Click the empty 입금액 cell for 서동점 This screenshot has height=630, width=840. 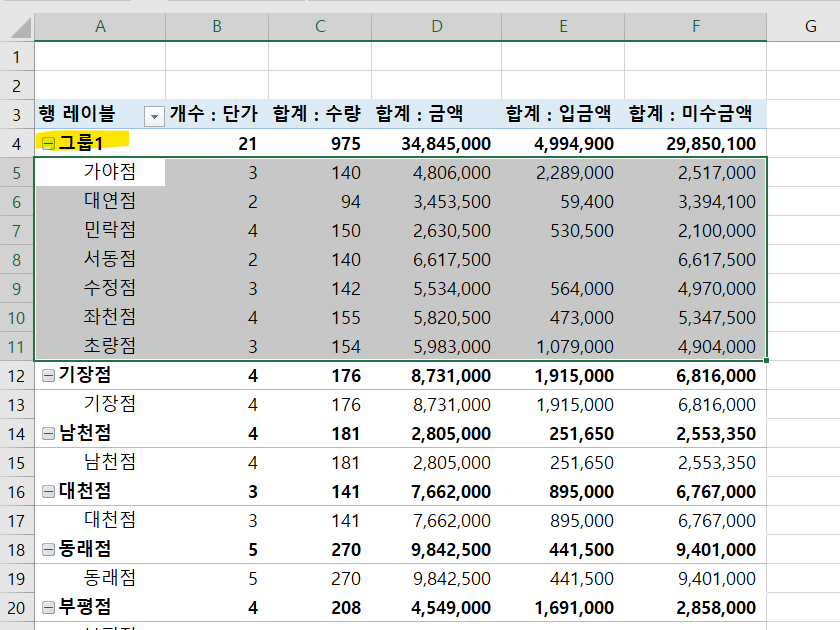point(563,259)
